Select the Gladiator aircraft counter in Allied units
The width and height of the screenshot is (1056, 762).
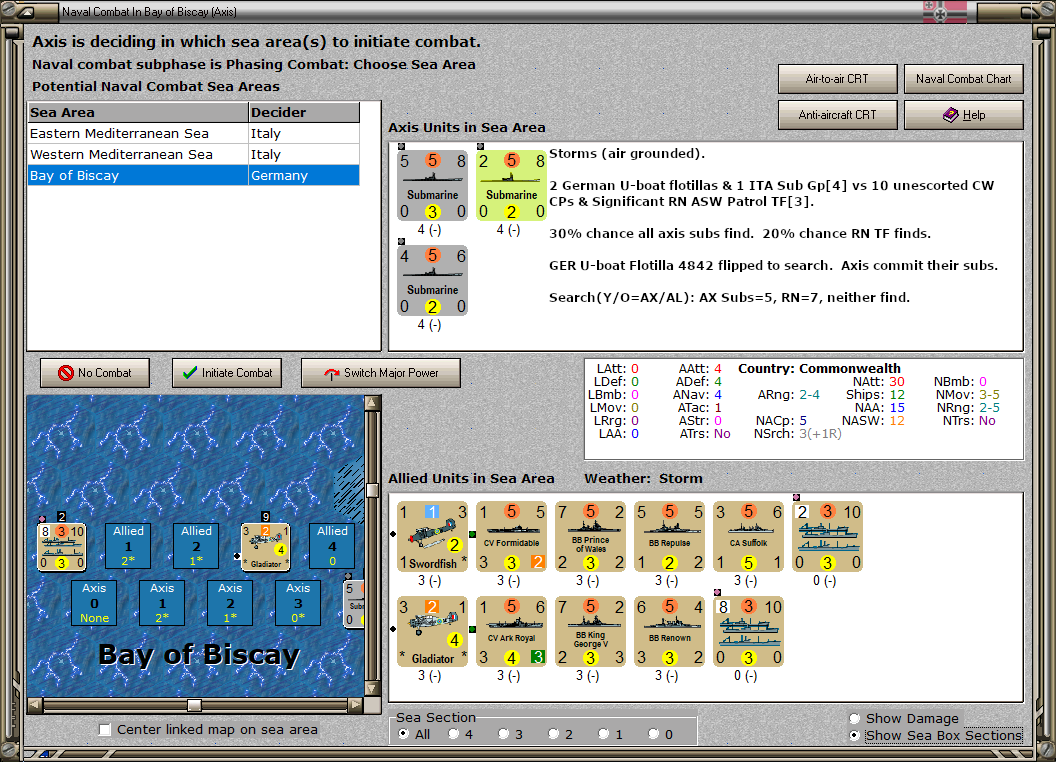click(432, 631)
